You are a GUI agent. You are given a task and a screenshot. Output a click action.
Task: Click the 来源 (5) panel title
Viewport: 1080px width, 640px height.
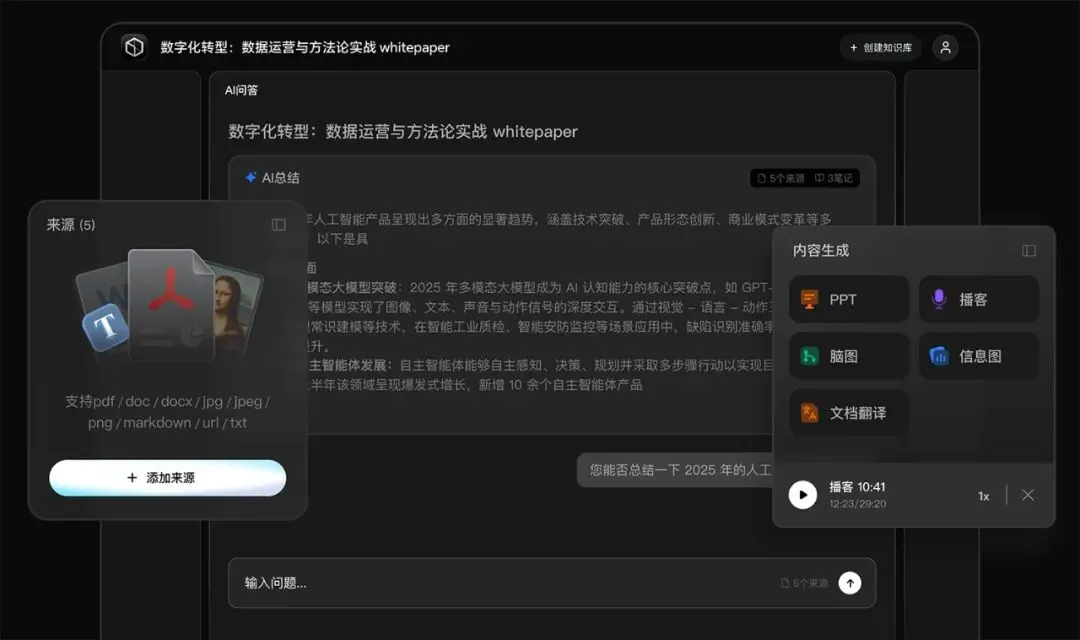71,225
